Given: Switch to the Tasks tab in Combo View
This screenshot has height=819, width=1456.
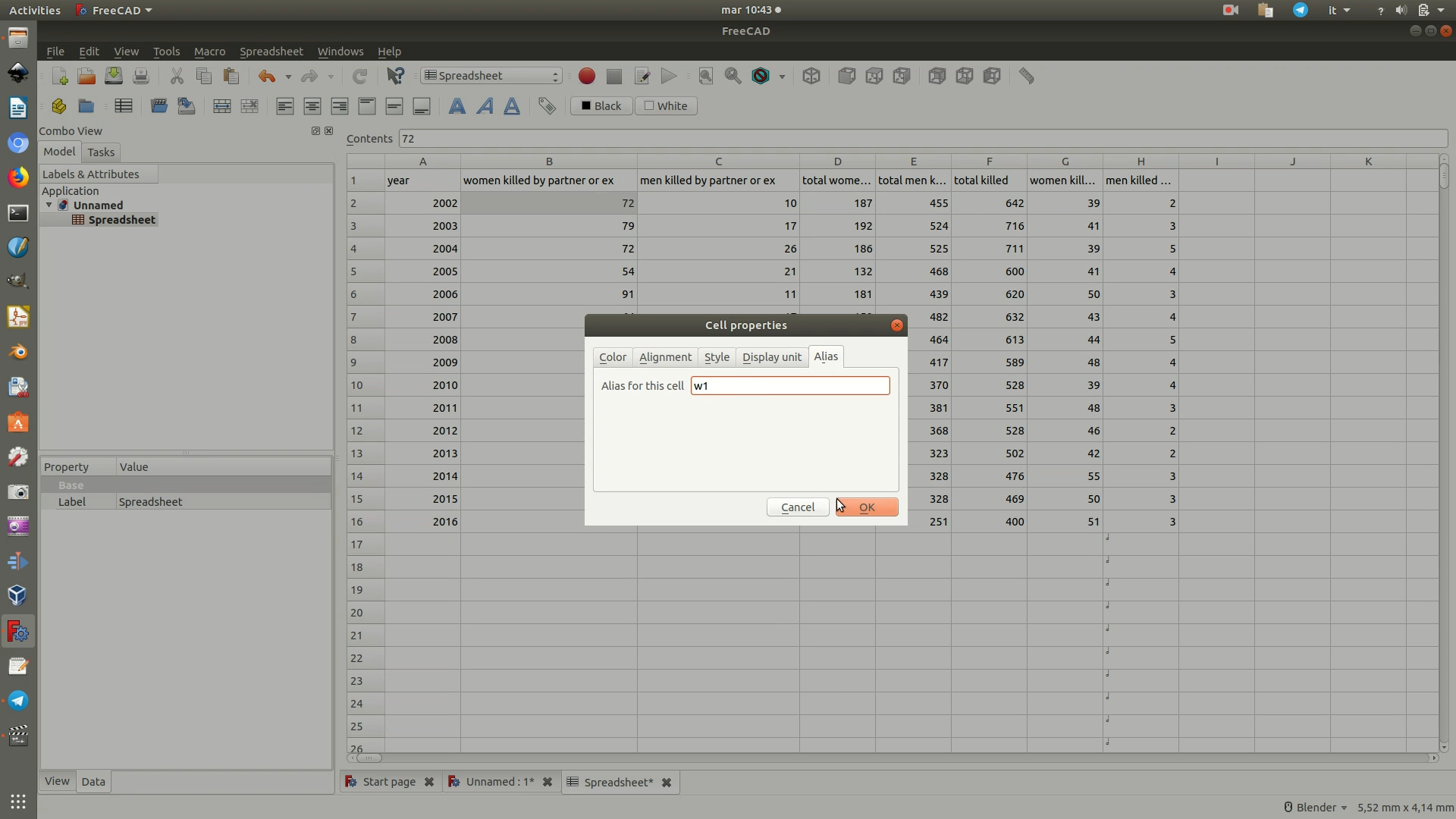Looking at the screenshot, I should [101, 152].
